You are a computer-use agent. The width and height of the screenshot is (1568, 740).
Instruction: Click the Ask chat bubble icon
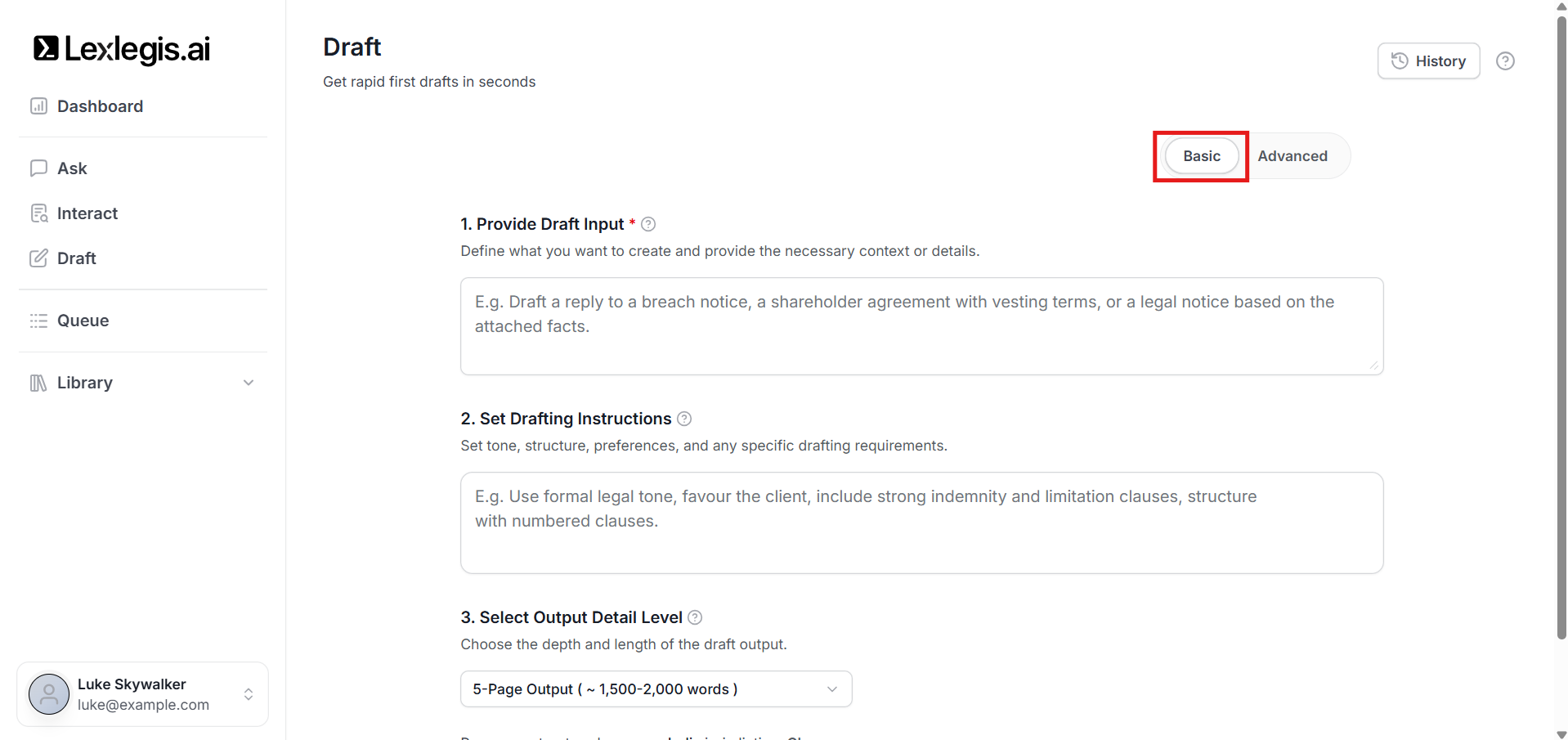pos(38,168)
